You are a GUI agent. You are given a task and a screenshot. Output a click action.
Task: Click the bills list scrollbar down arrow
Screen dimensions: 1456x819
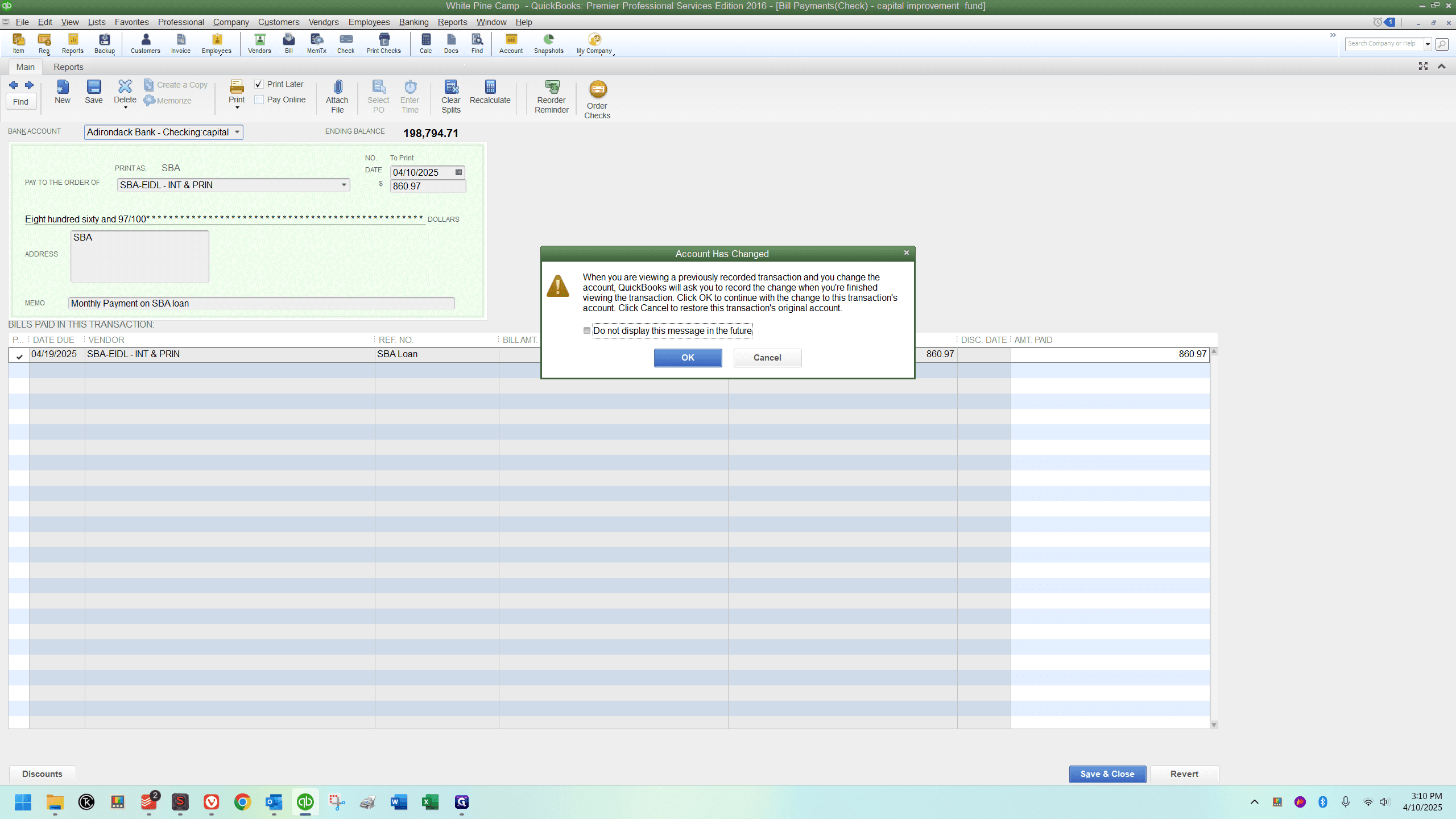coord(1214,725)
